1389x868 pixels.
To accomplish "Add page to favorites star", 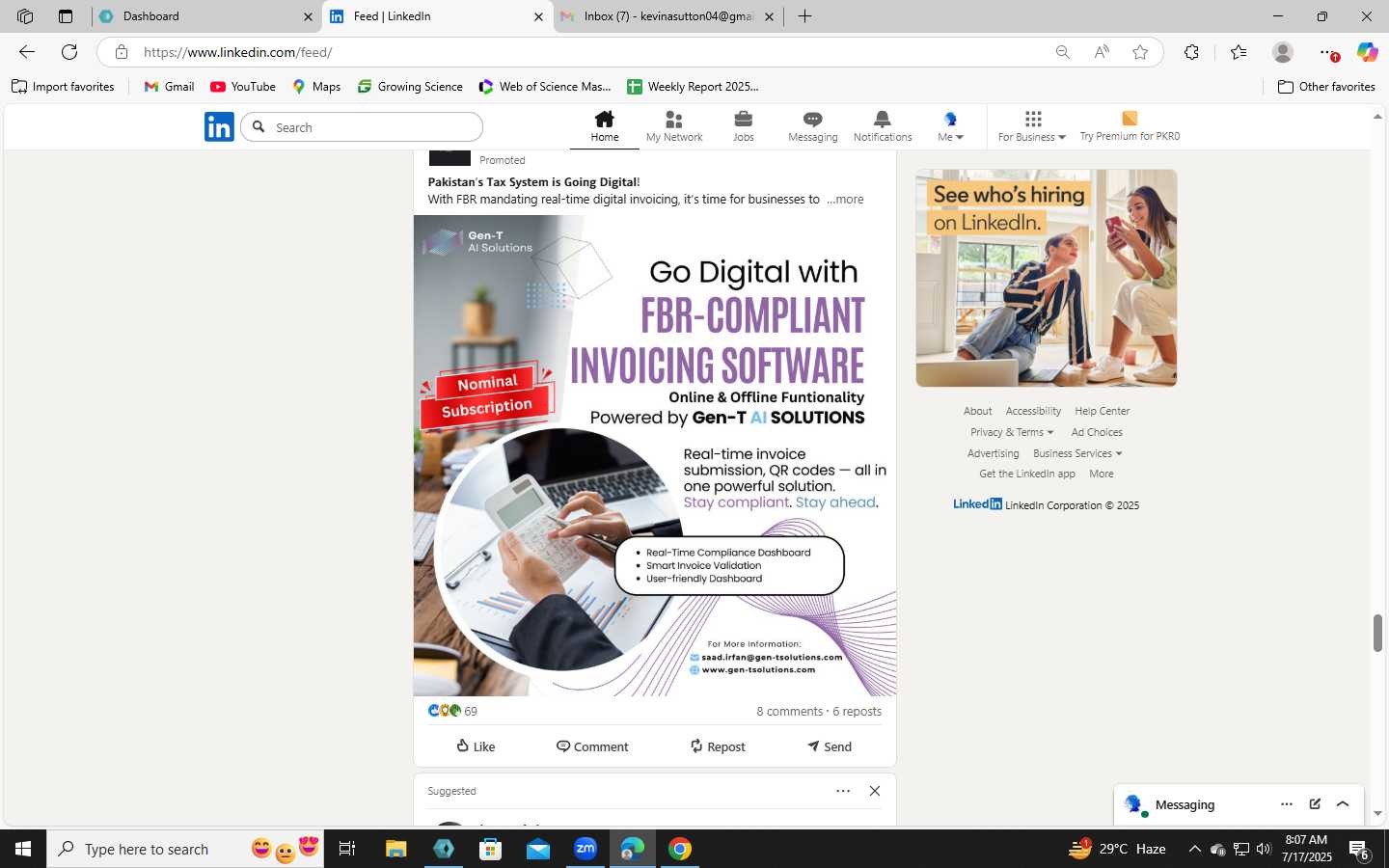I will pos(1140,52).
